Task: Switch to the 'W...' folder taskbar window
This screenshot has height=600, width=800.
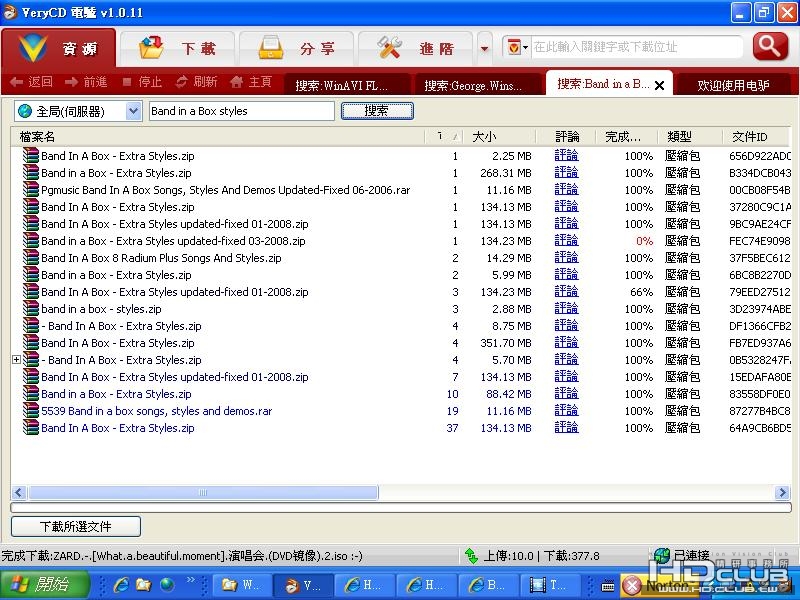Action: click(x=241, y=585)
